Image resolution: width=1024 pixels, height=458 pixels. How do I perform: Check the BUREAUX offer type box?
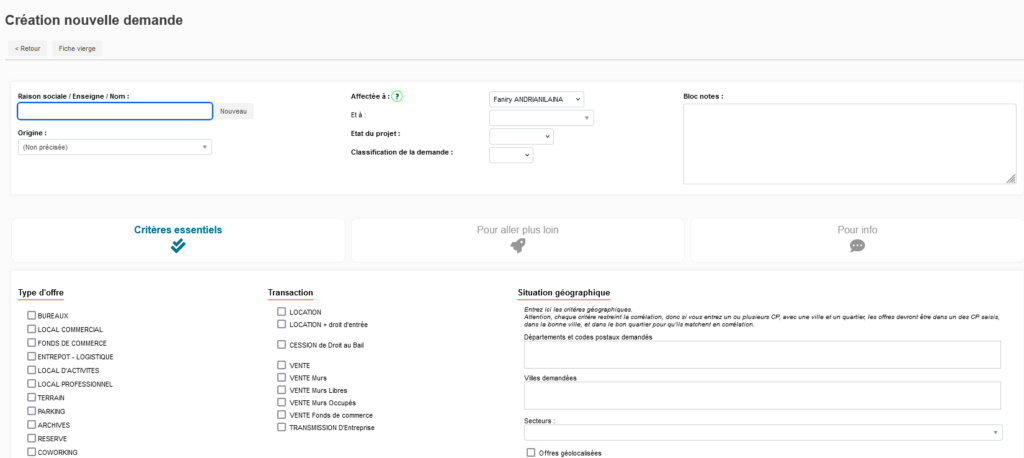pos(32,316)
